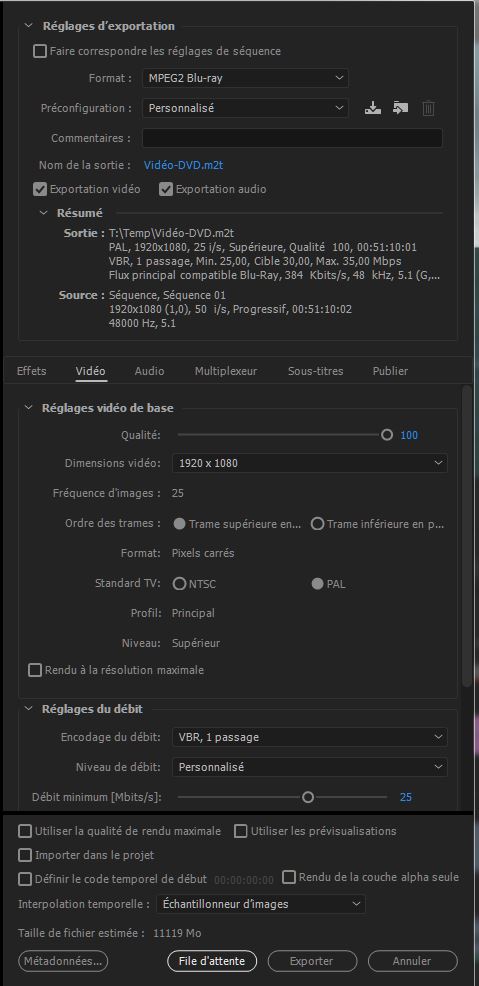The image size is (479, 986).
Task: Switch to the Audio tab
Action: coord(150,371)
